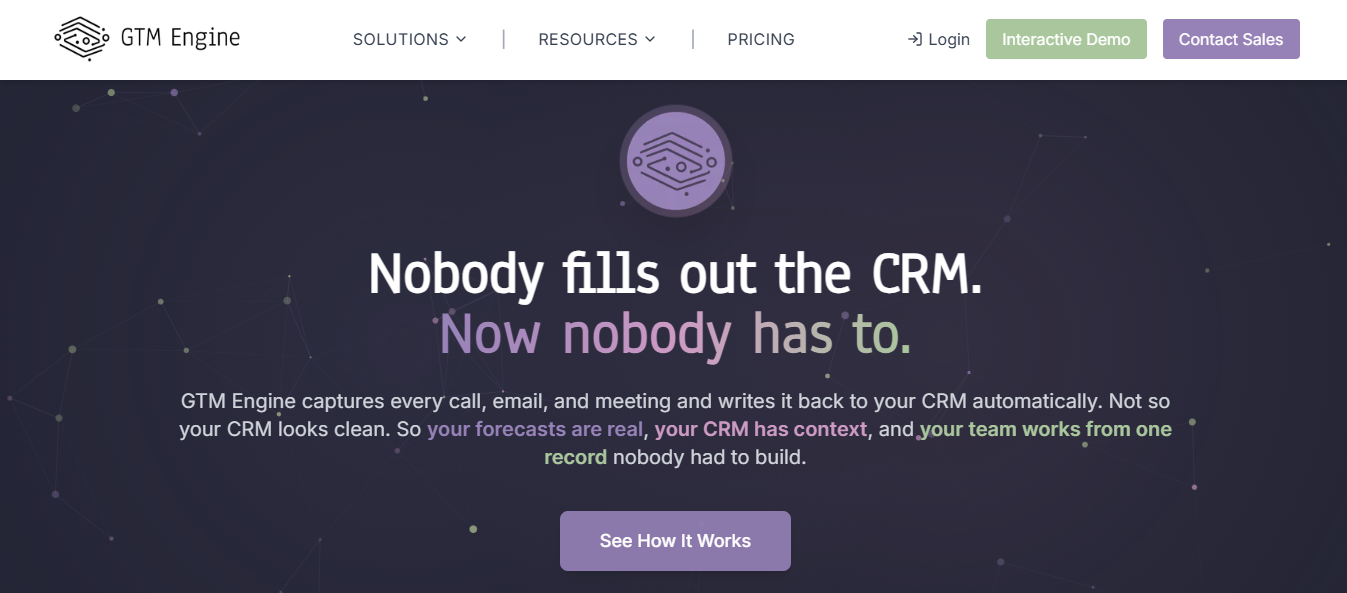Click the GTM Engine logo icon
Screen dimensions: 1347x593
pos(84,39)
